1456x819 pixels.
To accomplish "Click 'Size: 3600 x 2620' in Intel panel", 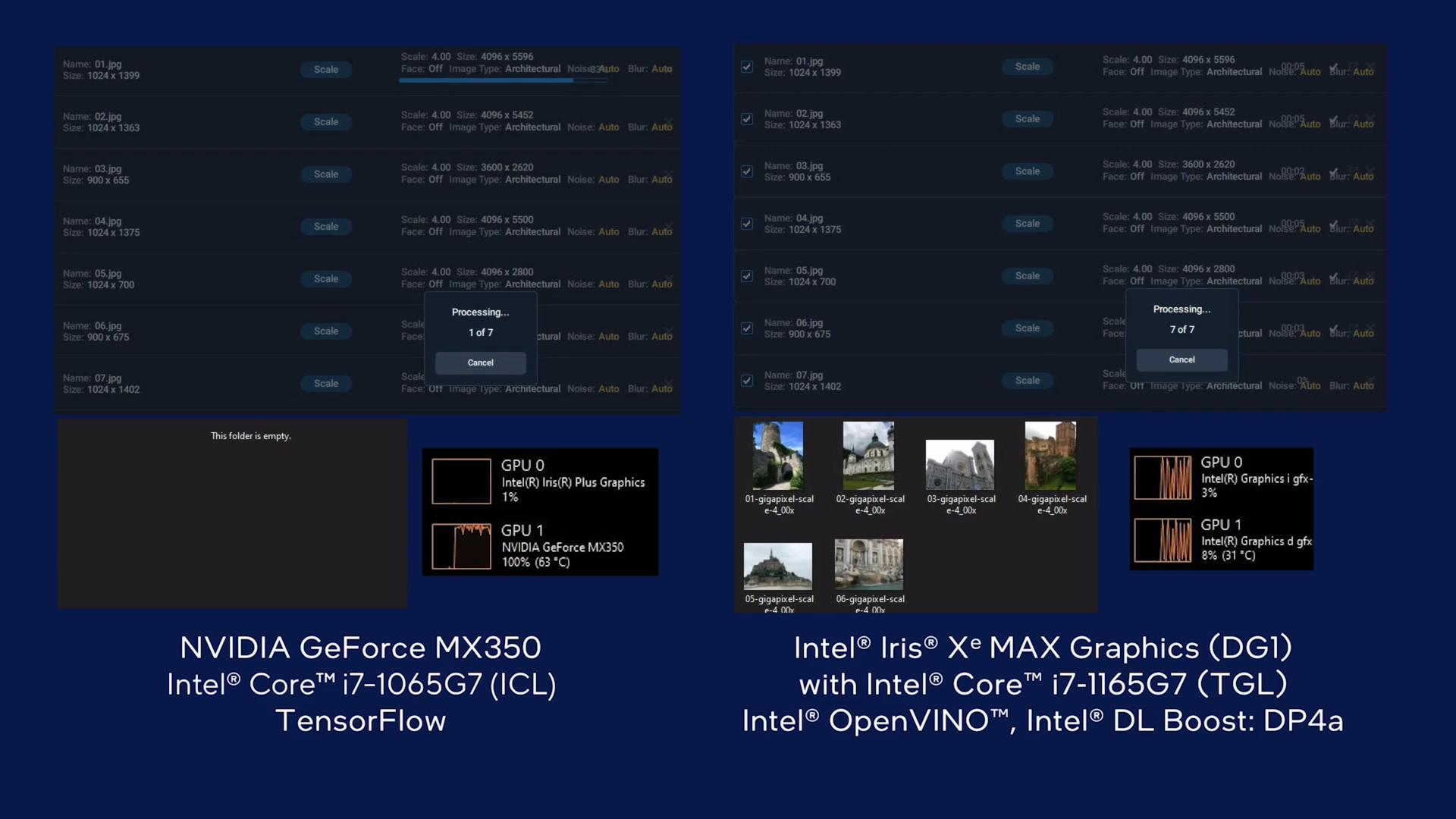I will (1197, 165).
